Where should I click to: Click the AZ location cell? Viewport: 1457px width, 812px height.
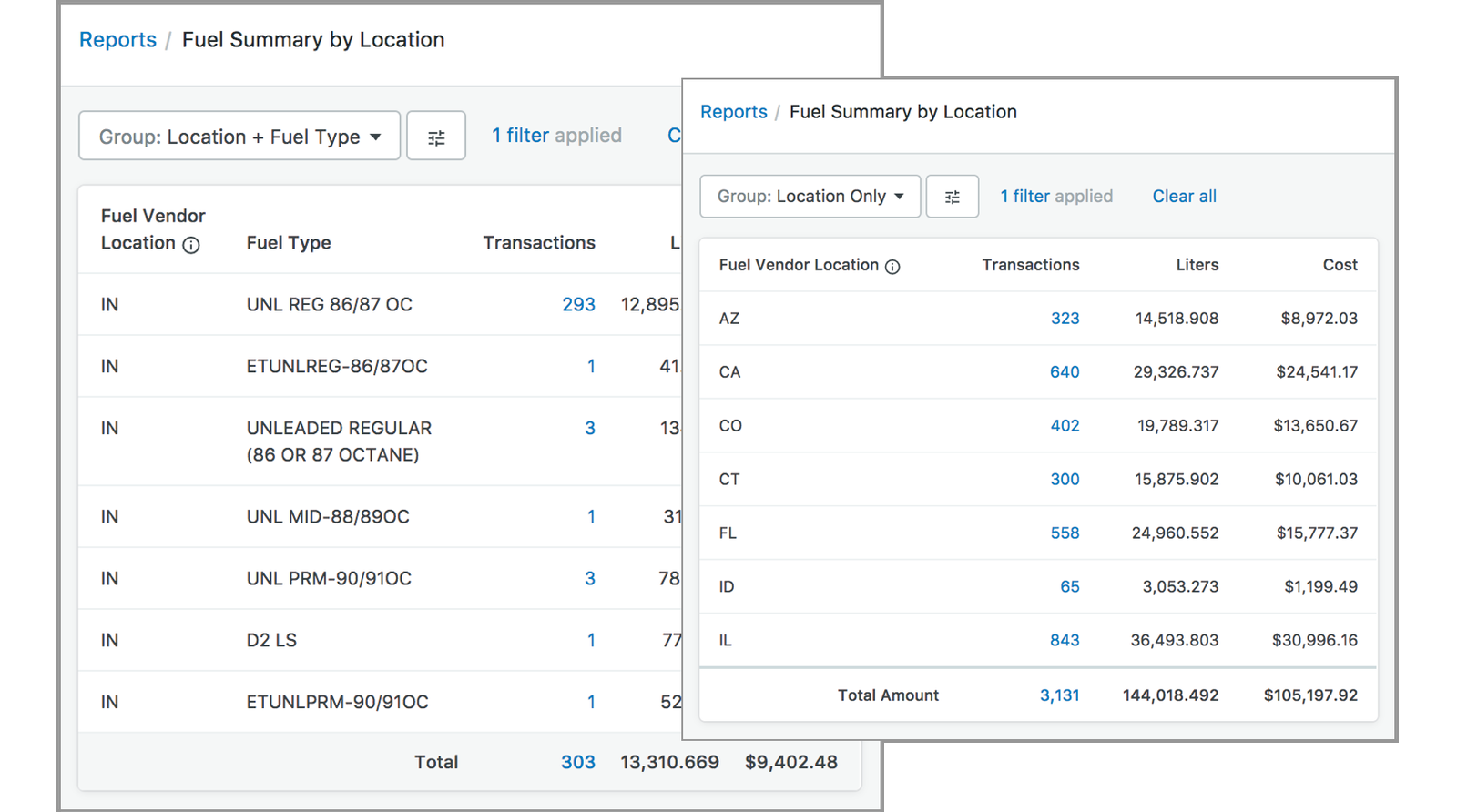pos(729,319)
